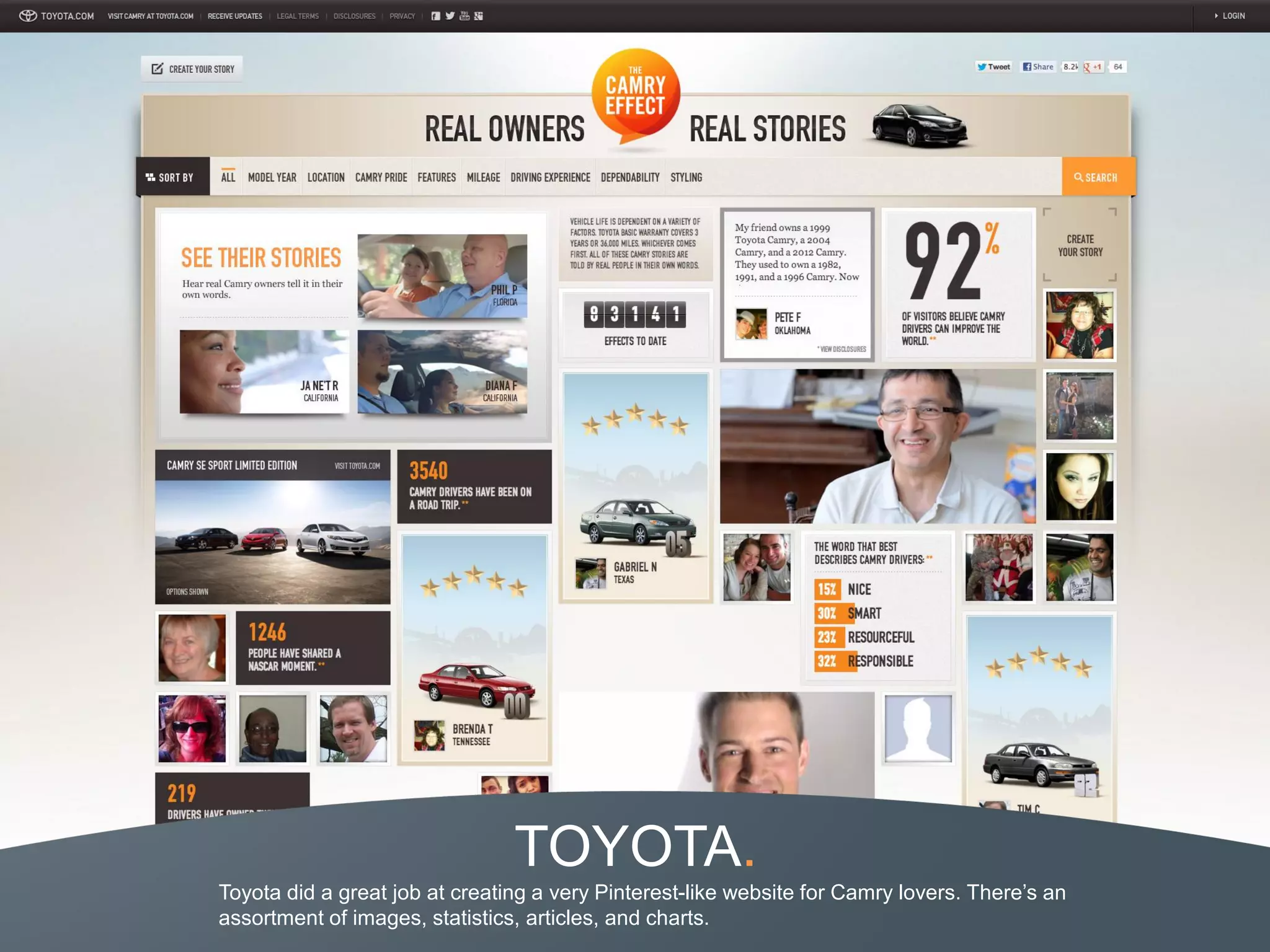Viewport: 1270px width, 952px height.
Task: Open the Disclosures link in top bar
Action: 355,16
